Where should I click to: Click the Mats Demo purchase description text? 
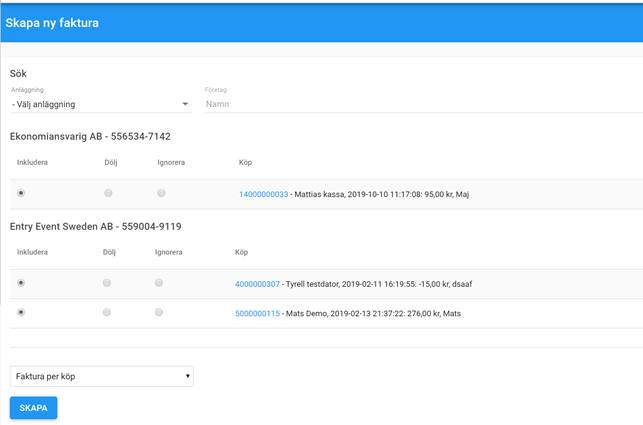coord(380,314)
